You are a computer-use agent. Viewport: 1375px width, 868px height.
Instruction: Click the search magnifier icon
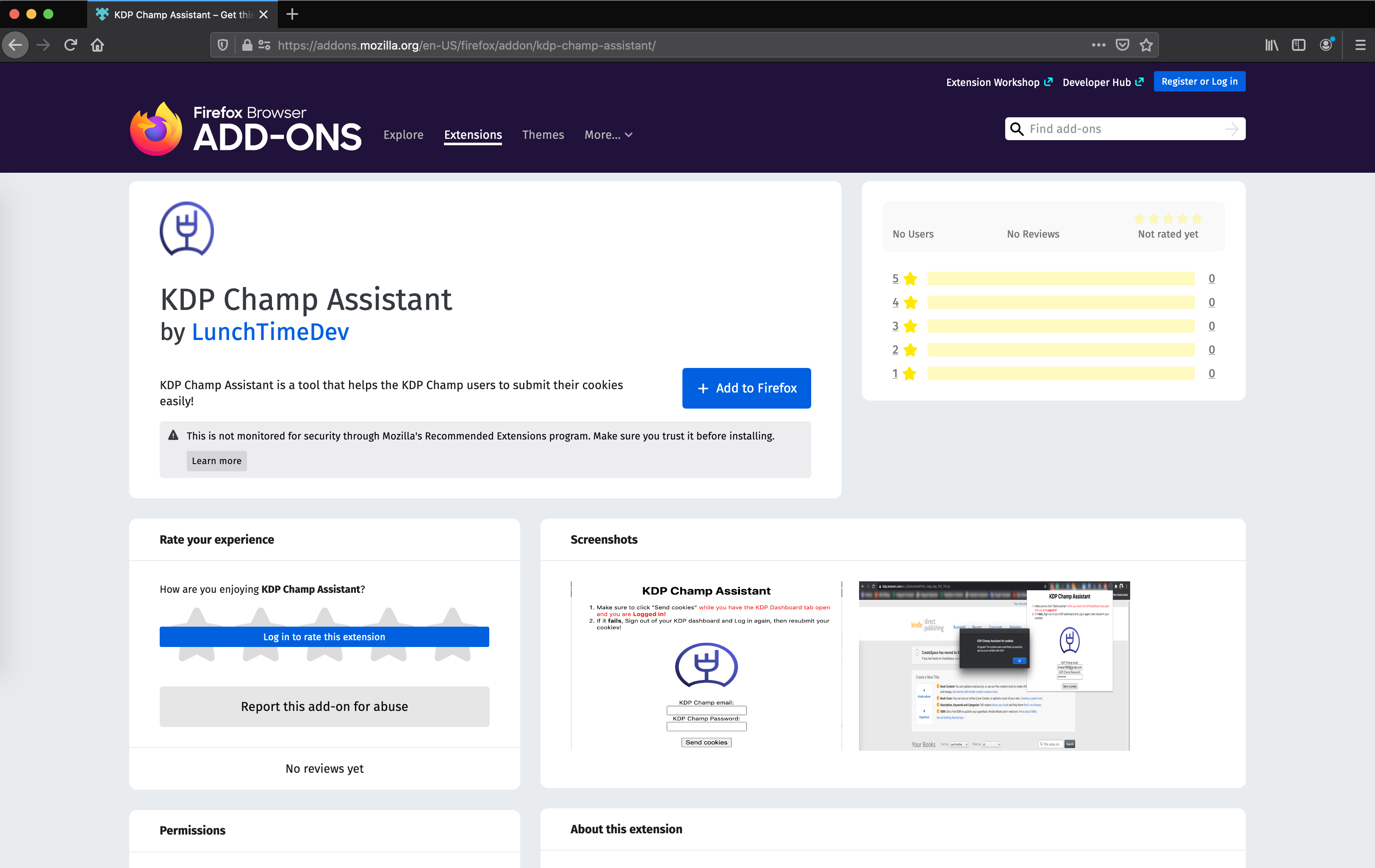click(1017, 129)
